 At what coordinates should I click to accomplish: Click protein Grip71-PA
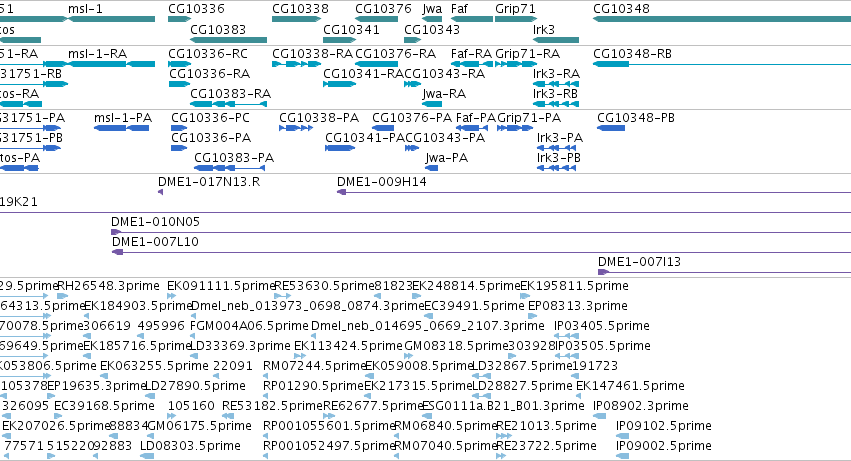[x=515, y=128]
